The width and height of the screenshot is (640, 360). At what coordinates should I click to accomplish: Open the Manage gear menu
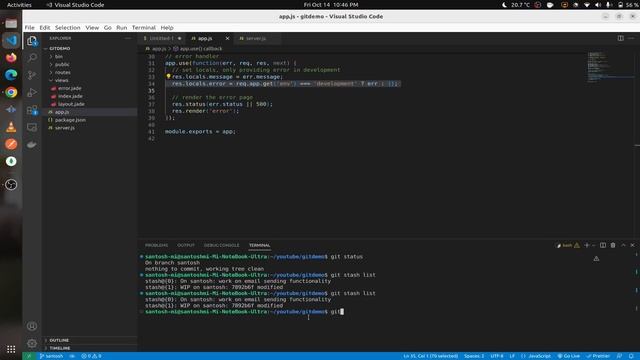(32, 343)
